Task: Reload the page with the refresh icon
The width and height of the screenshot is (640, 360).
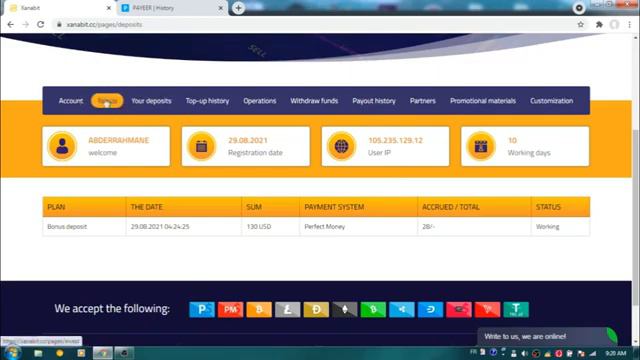Action: (x=40, y=24)
